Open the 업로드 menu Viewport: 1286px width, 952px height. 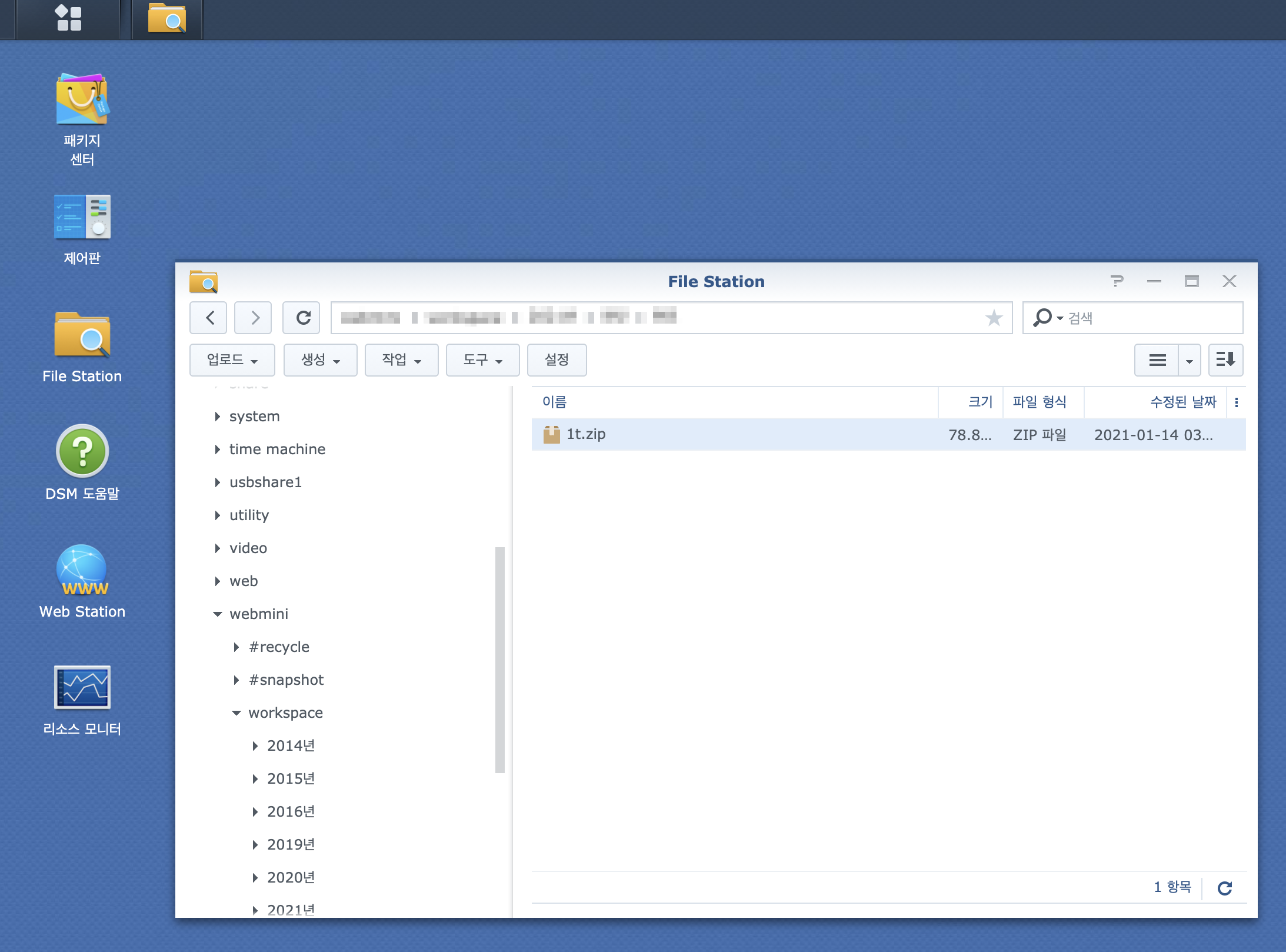(232, 360)
